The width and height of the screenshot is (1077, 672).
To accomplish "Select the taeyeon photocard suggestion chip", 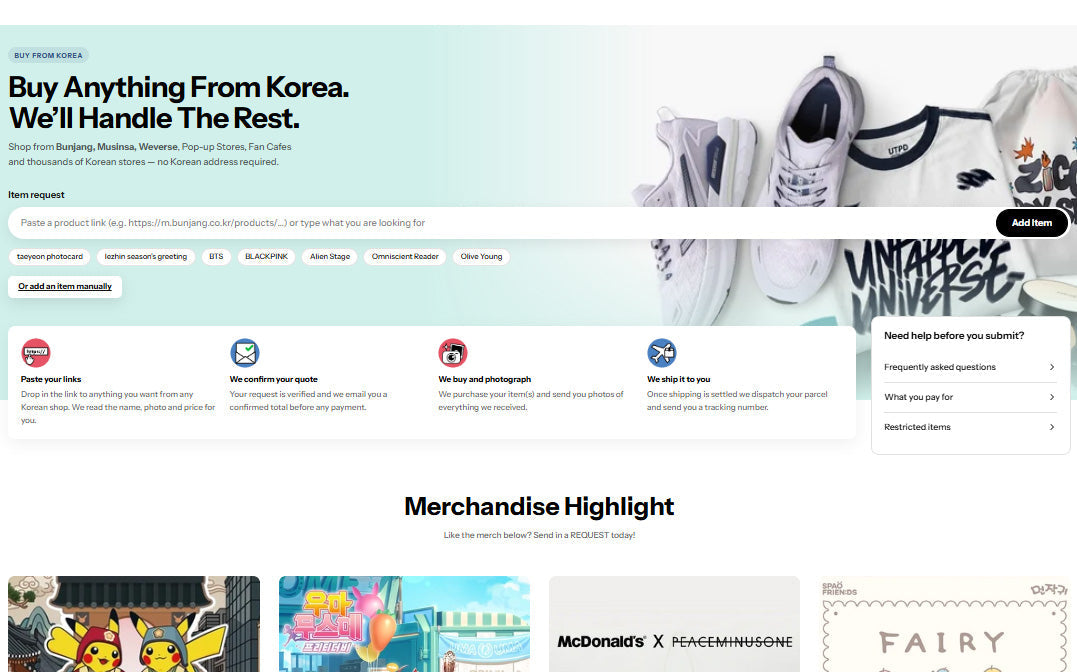I will (49, 257).
